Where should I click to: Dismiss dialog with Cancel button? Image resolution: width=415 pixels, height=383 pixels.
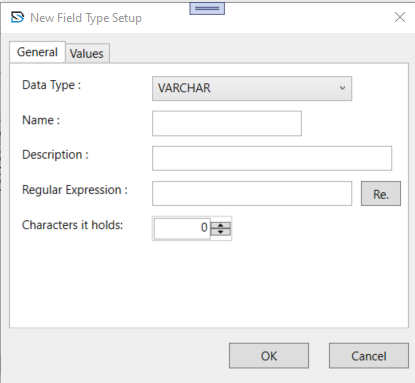[369, 356]
